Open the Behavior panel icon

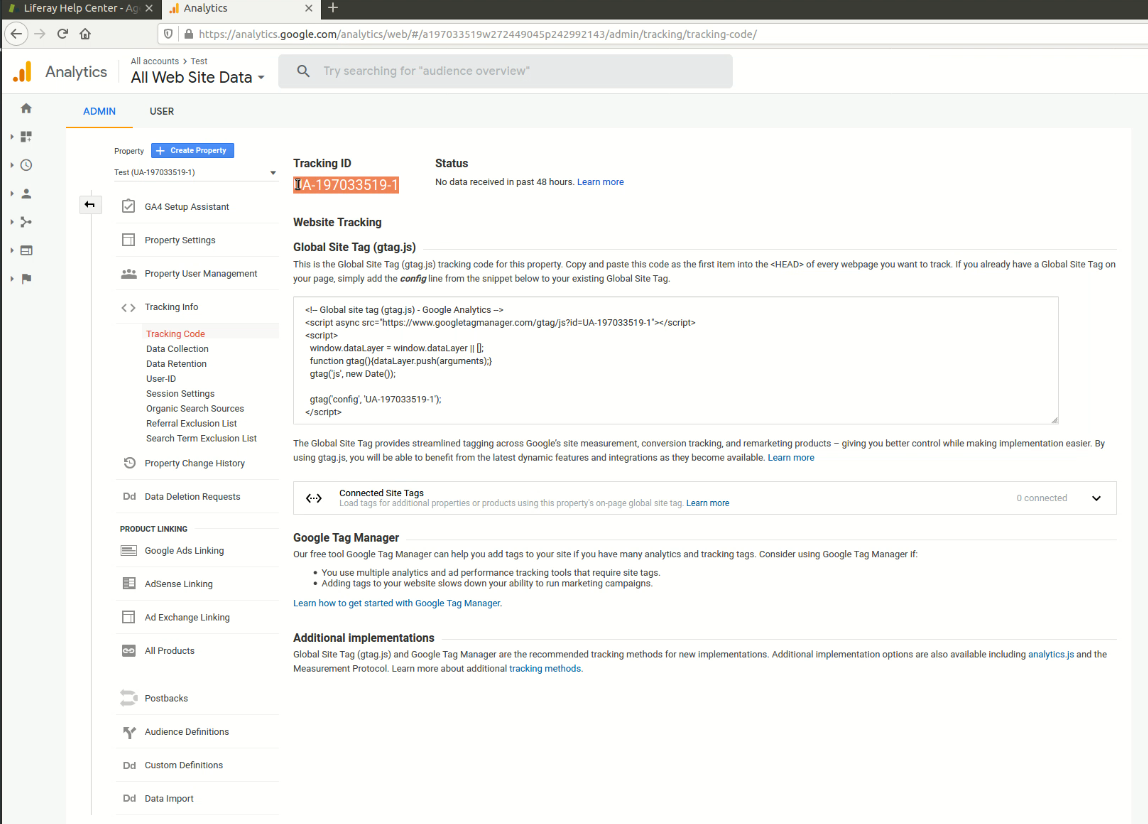[26, 250]
